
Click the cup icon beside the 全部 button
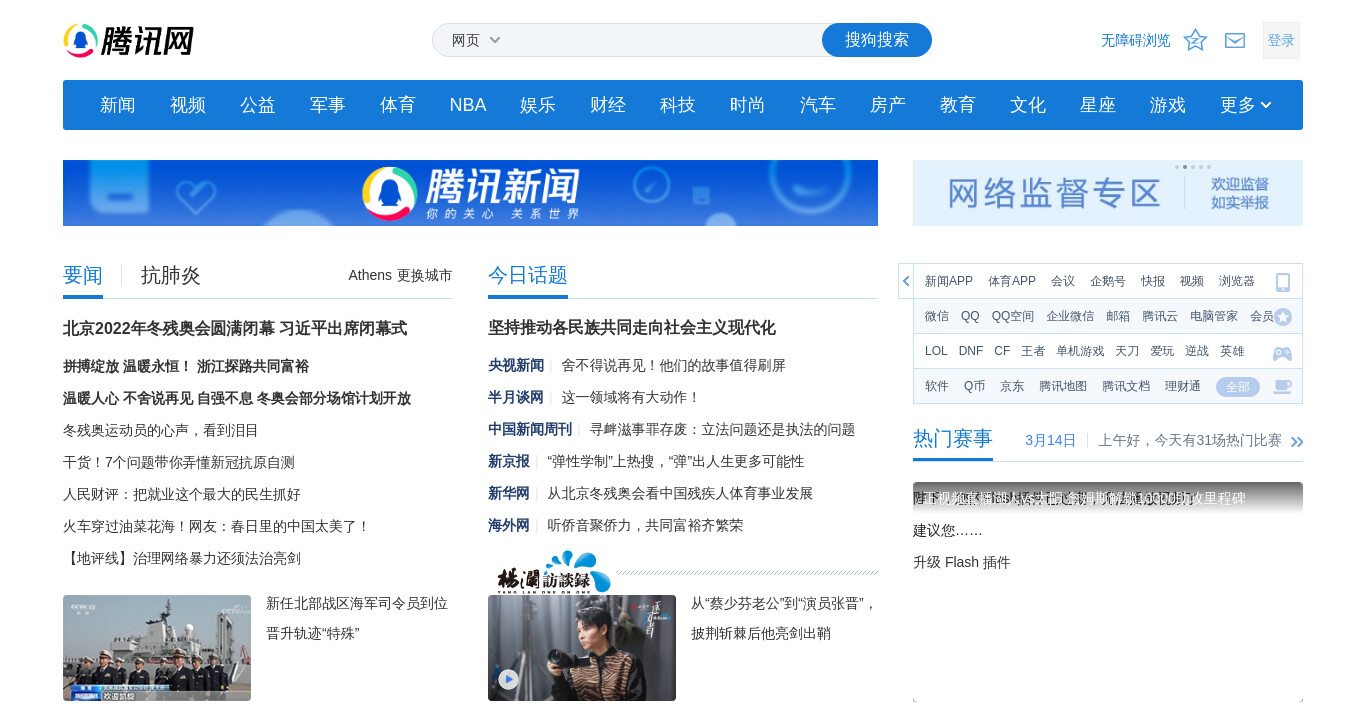pyautogui.click(x=1282, y=387)
